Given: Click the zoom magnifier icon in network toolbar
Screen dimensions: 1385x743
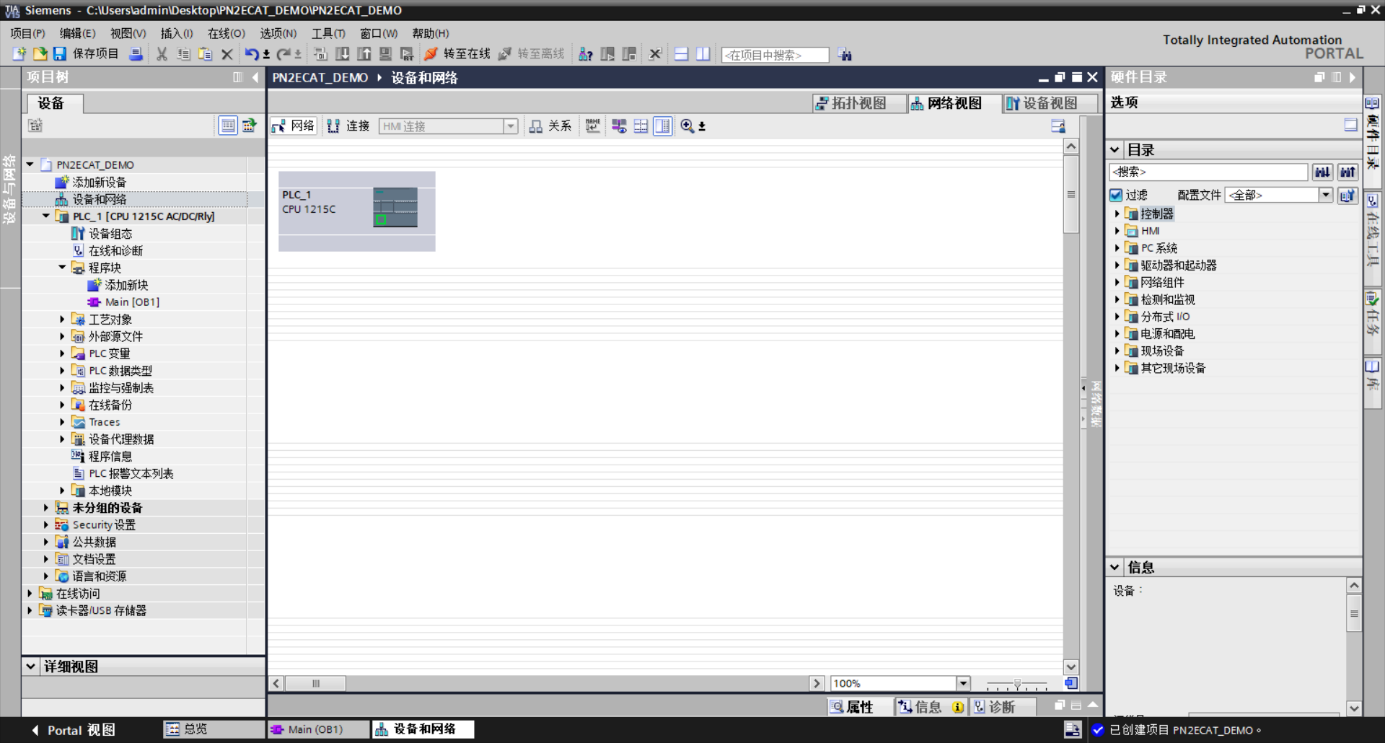Looking at the screenshot, I should pos(687,126).
